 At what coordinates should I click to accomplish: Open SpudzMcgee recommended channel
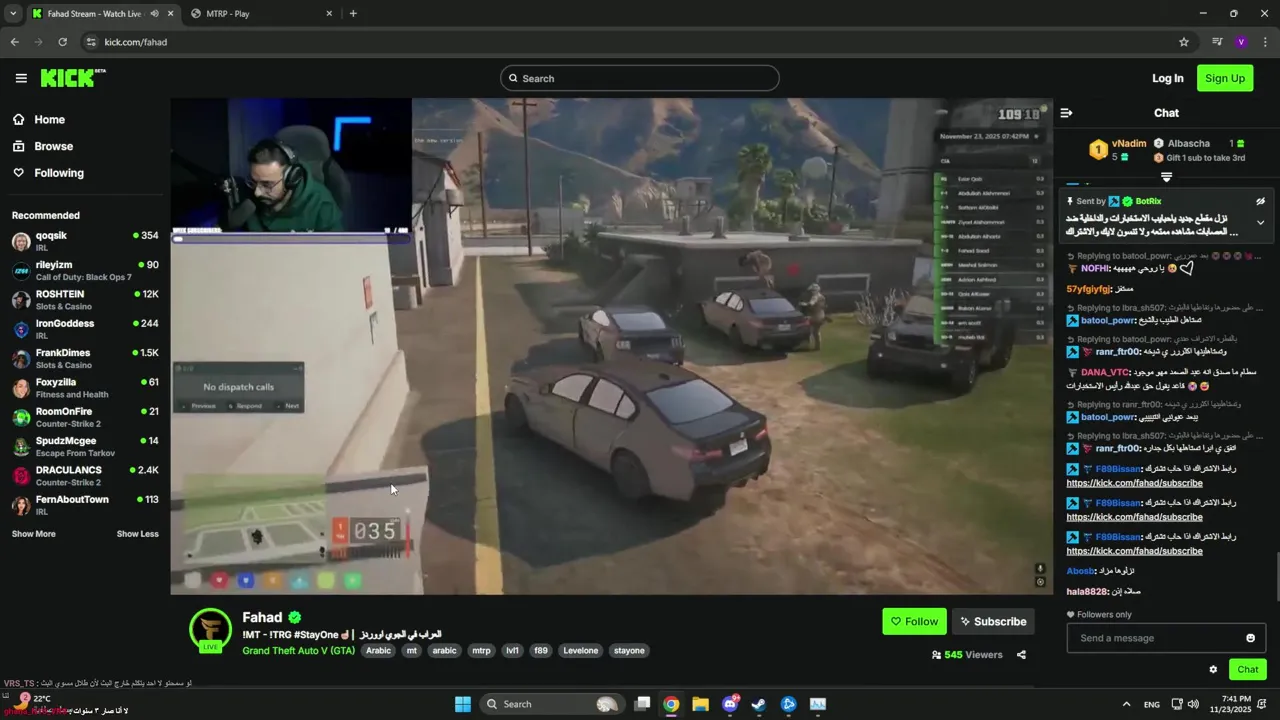(85, 446)
